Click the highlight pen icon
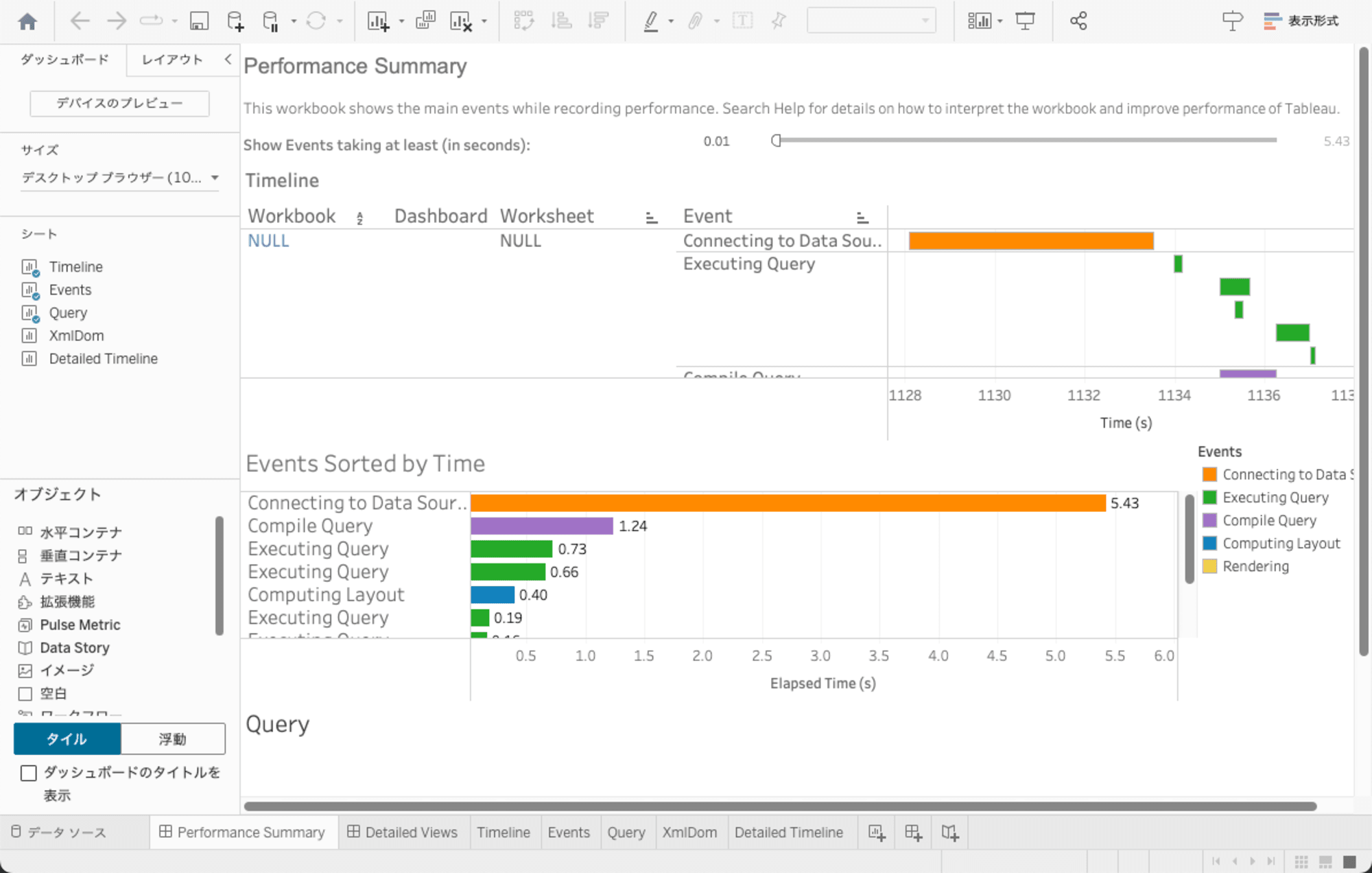The height and width of the screenshot is (873, 1372). [x=651, y=21]
